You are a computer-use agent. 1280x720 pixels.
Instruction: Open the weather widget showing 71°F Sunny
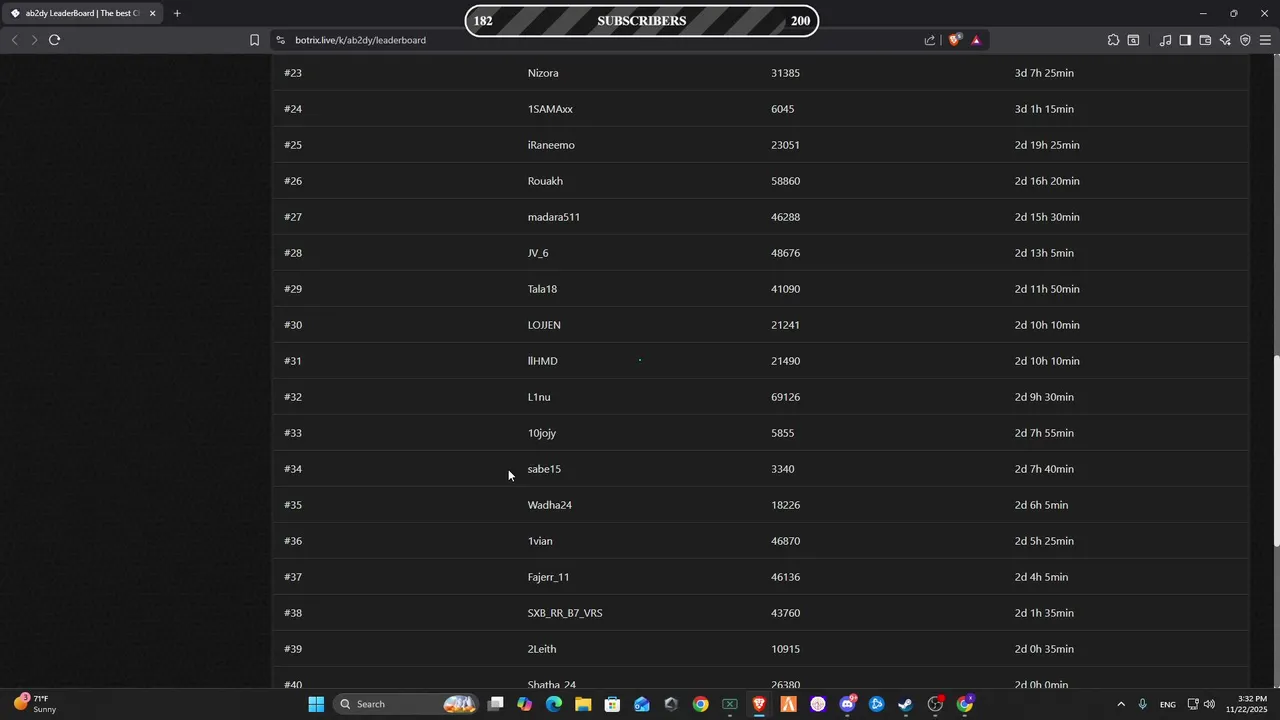pos(35,704)
